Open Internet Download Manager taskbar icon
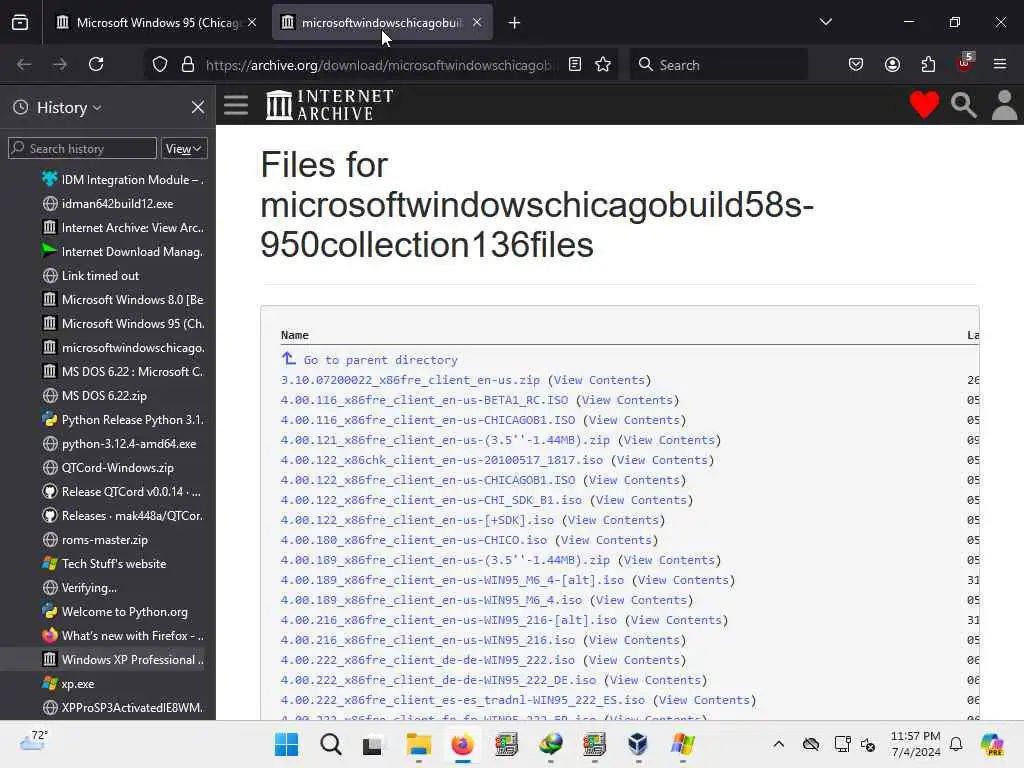1024x768 pixels. click(x=551, y=744)
